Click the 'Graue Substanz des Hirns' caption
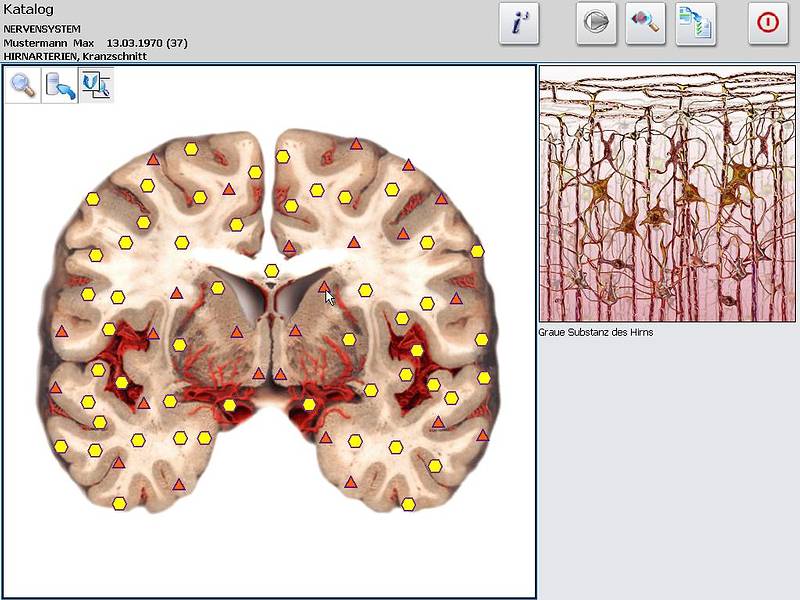 (x=596, y=332)
